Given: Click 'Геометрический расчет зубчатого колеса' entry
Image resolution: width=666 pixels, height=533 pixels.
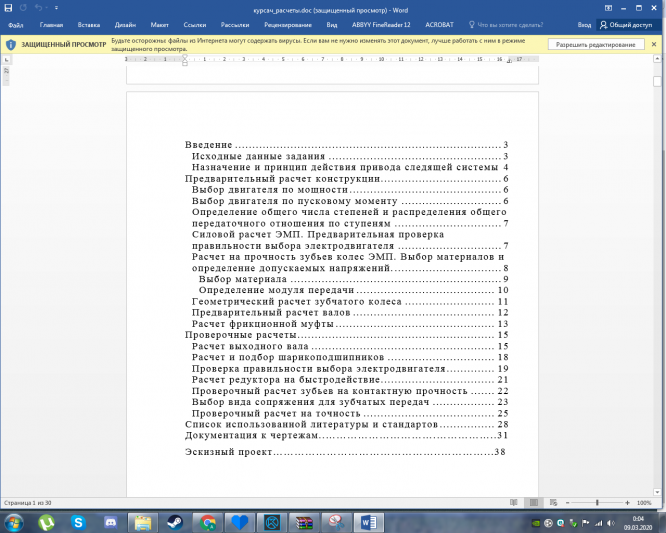Looking at the screenshot, I should pos(296,302).
